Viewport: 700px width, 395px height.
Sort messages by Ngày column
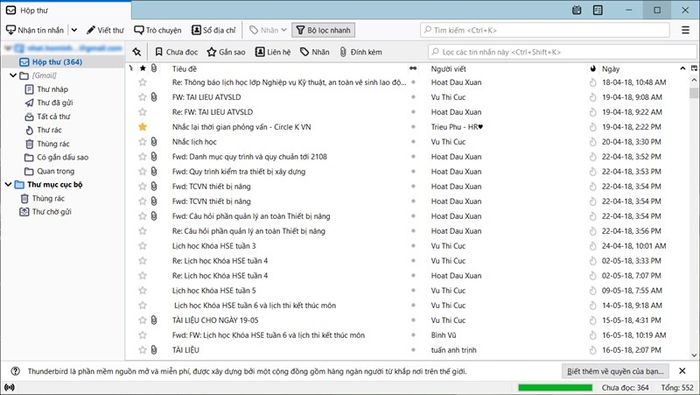(x=611, y=69)
